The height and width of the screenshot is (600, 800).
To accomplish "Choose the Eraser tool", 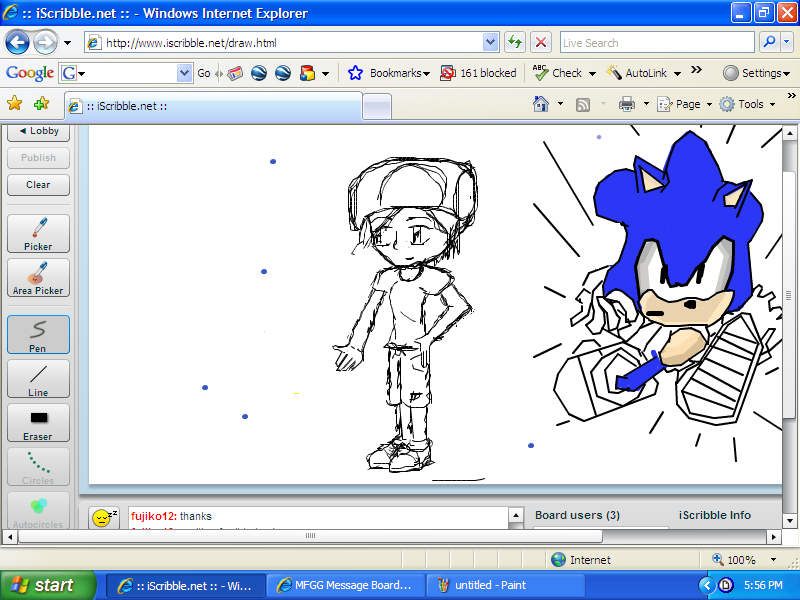I will pos(38,423).
